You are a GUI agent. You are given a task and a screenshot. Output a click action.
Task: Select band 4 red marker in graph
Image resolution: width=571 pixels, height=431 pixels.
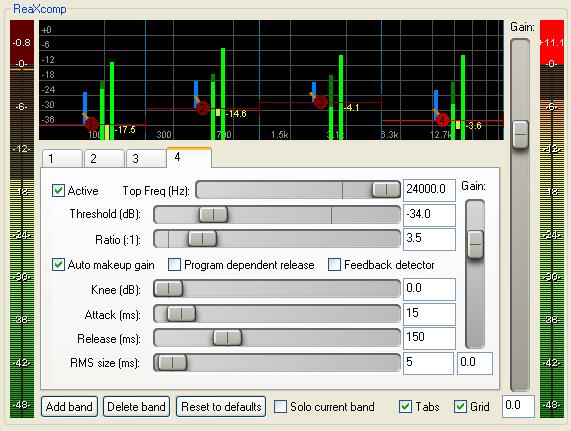[x=442, y=119]
